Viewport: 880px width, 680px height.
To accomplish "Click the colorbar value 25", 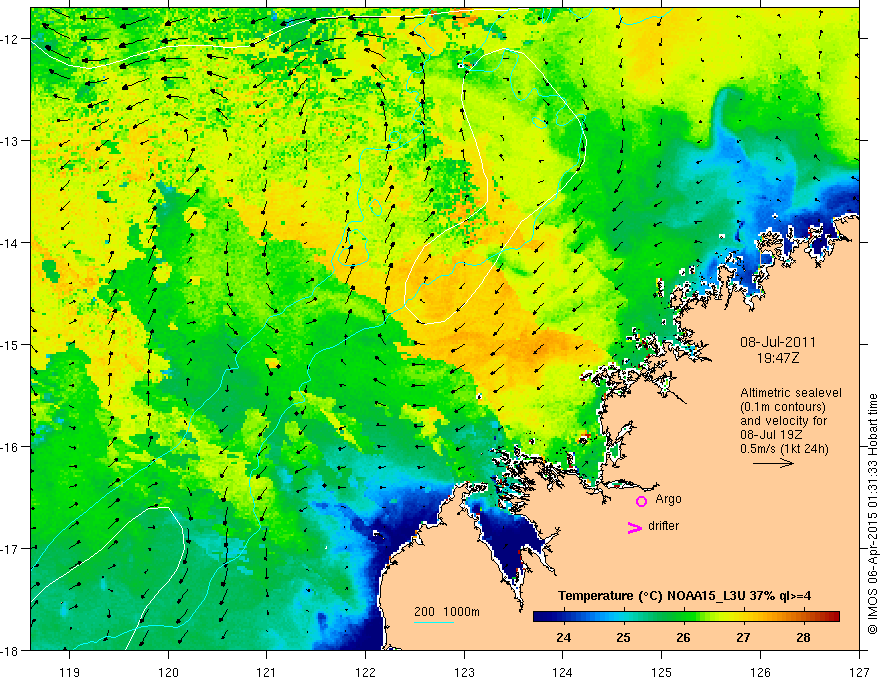I will pyautogui.click(x=624, y=637).
